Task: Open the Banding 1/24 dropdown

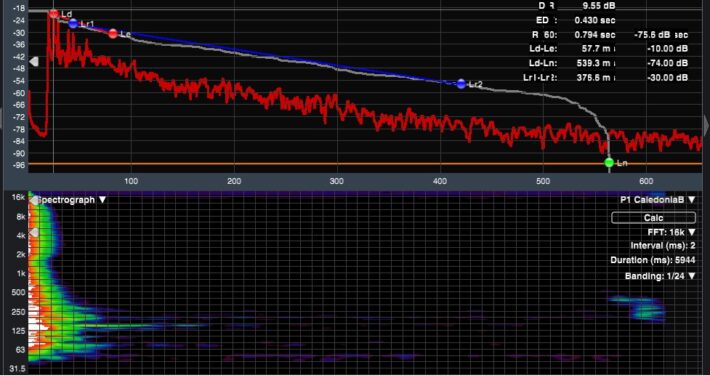Action: click(x=660, y=276)
